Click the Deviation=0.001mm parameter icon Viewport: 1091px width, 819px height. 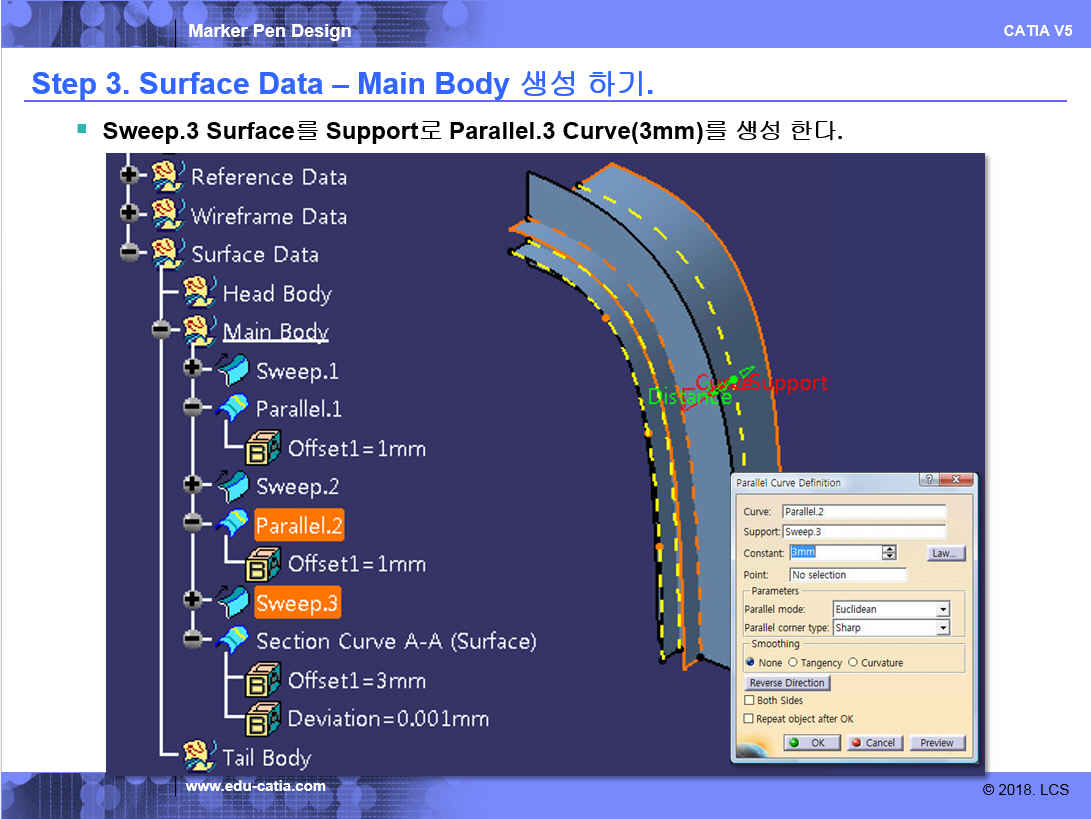click(x=264, y=718)
